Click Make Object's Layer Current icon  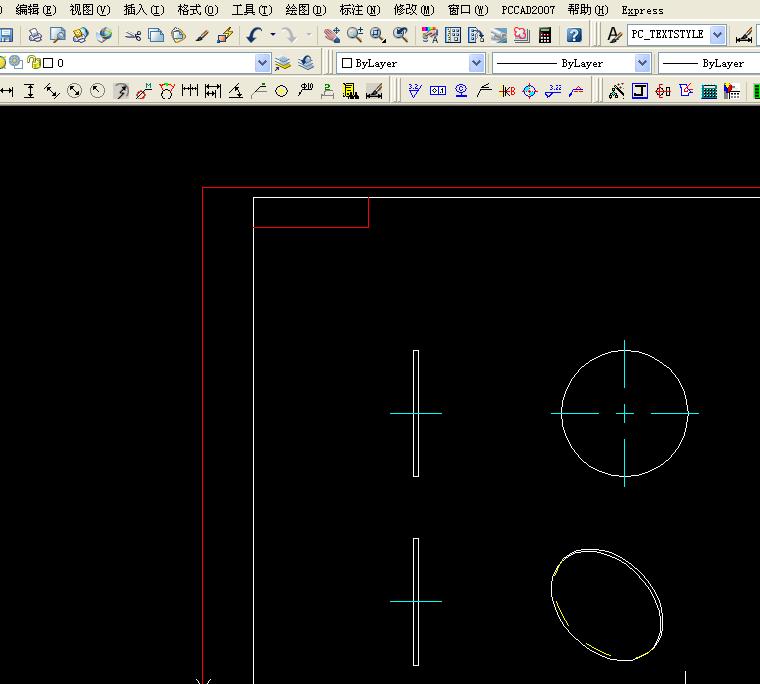[x=283, y=63]
